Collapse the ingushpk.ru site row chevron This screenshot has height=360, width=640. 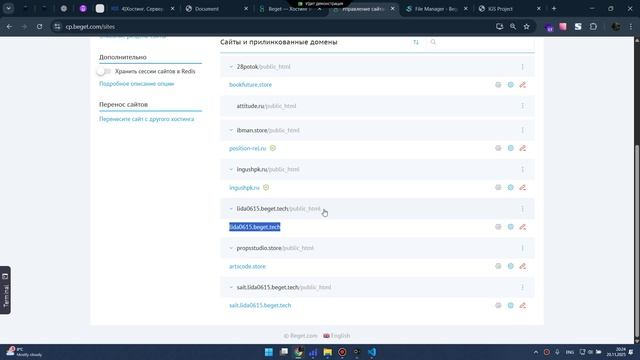[x=231, y=169]
